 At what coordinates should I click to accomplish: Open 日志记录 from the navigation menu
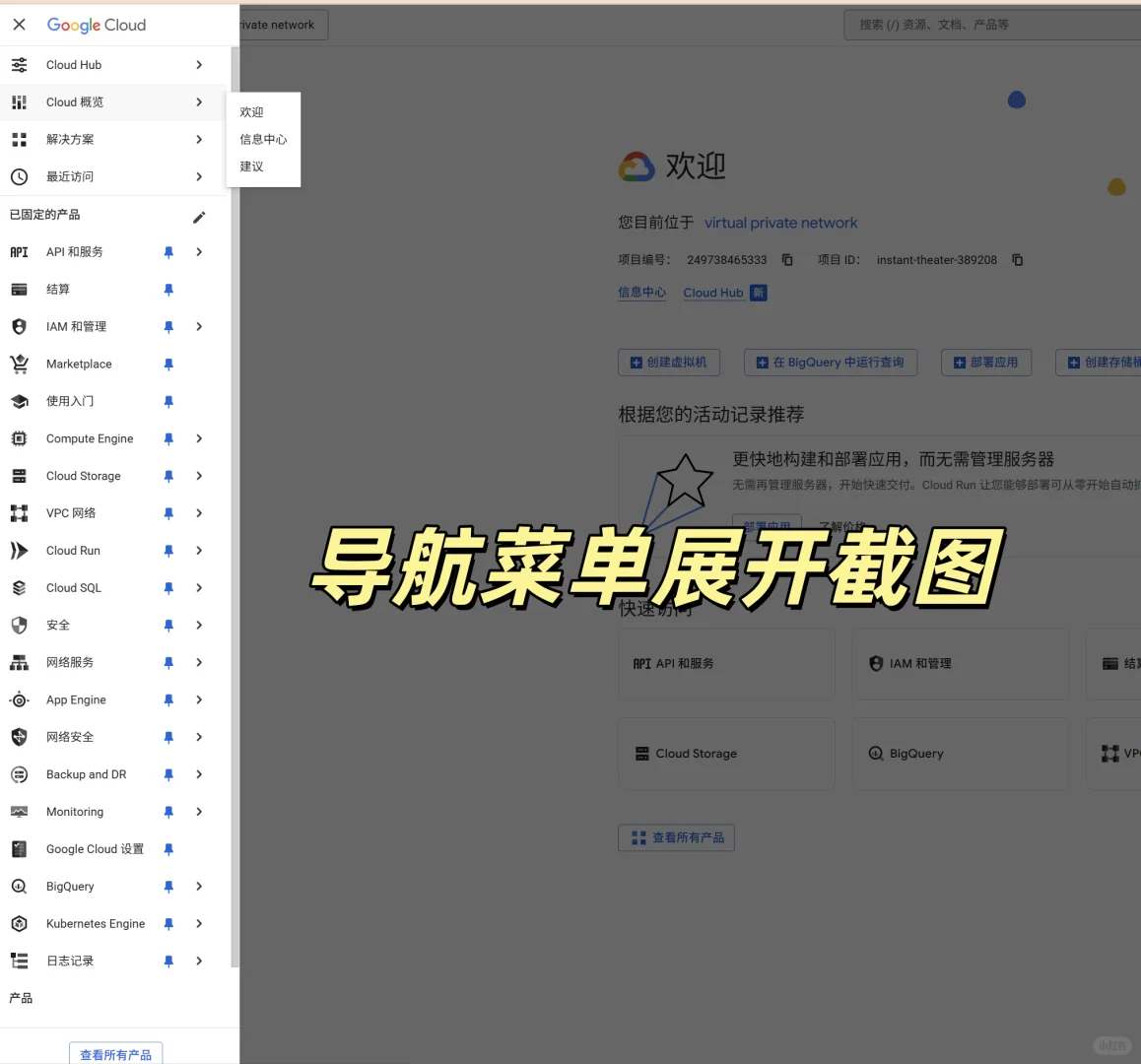point(68,961)
